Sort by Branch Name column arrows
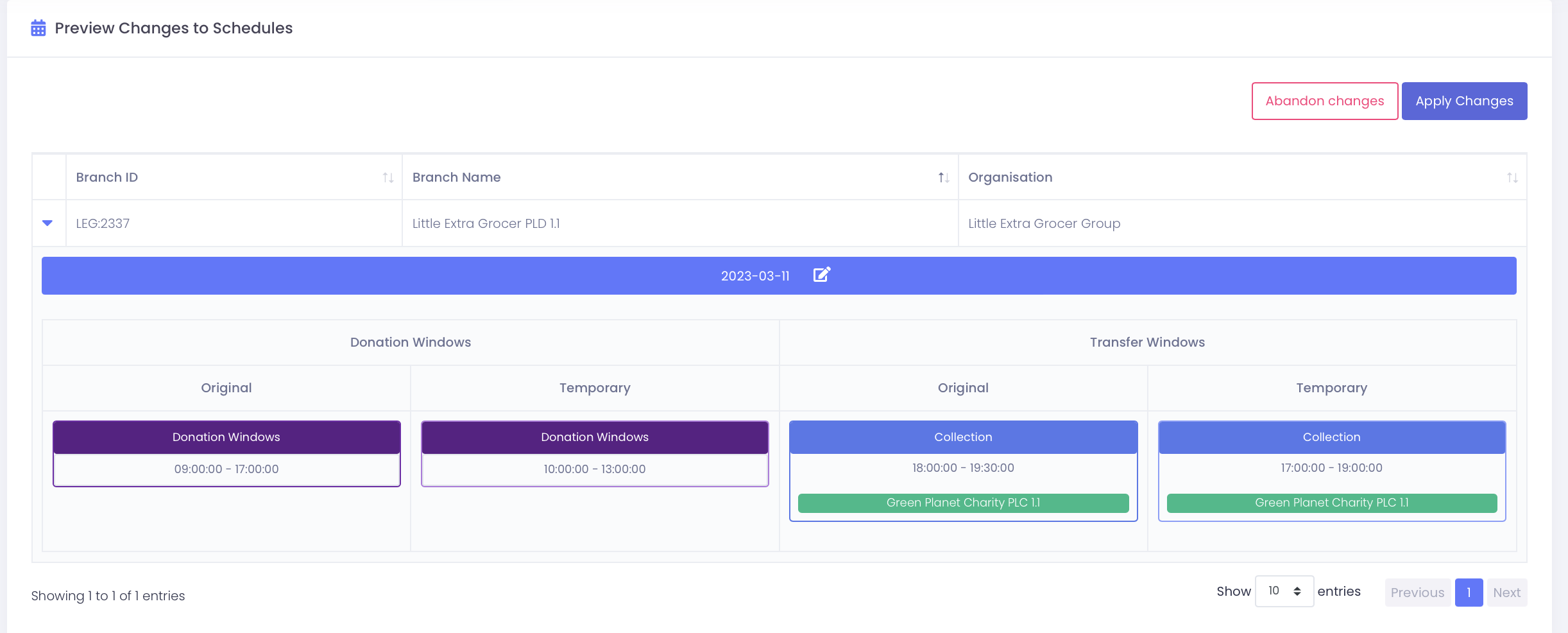 (x=943, y=178)
